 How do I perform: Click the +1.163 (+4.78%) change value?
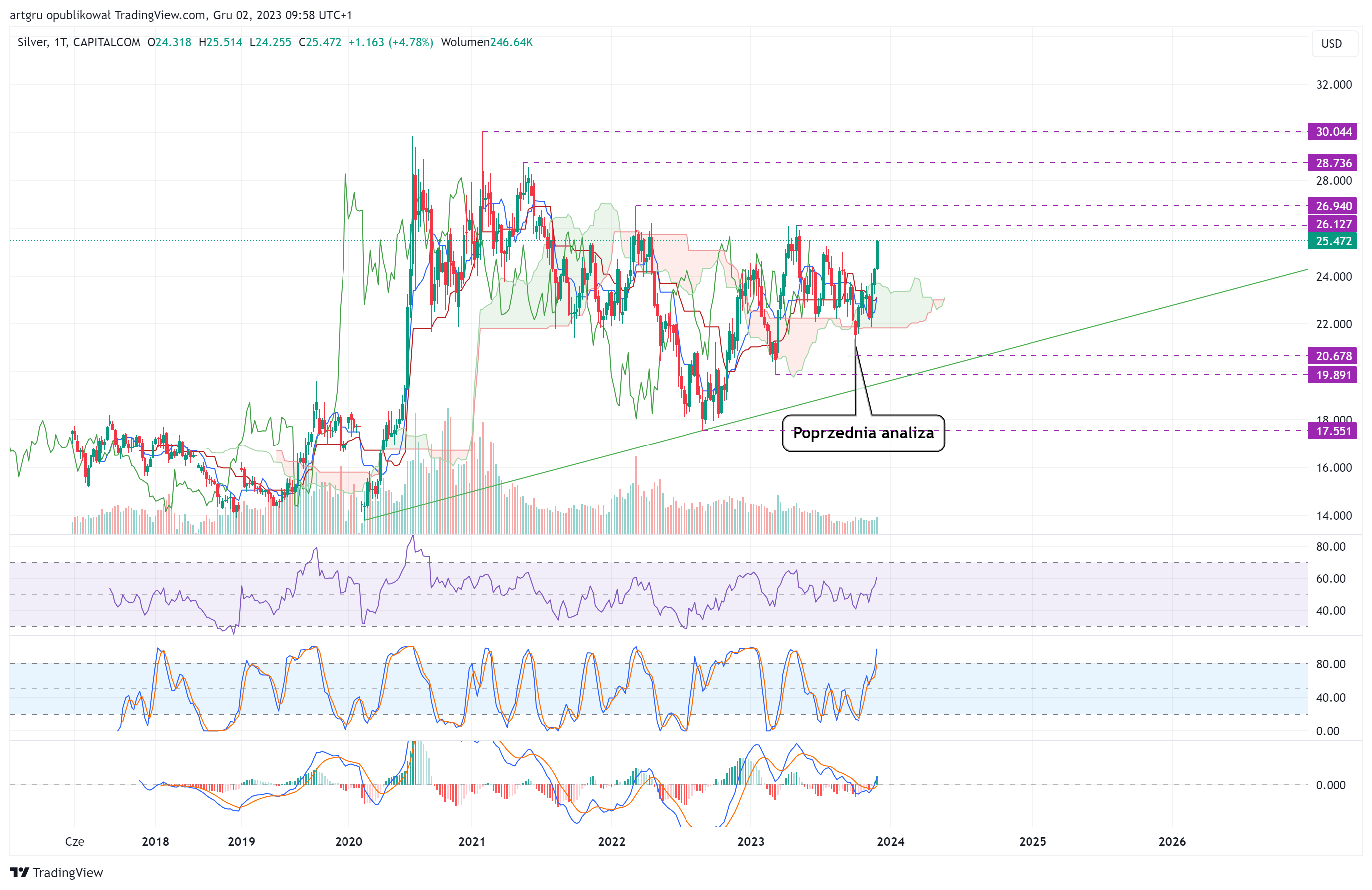click(x=391, y=42)
